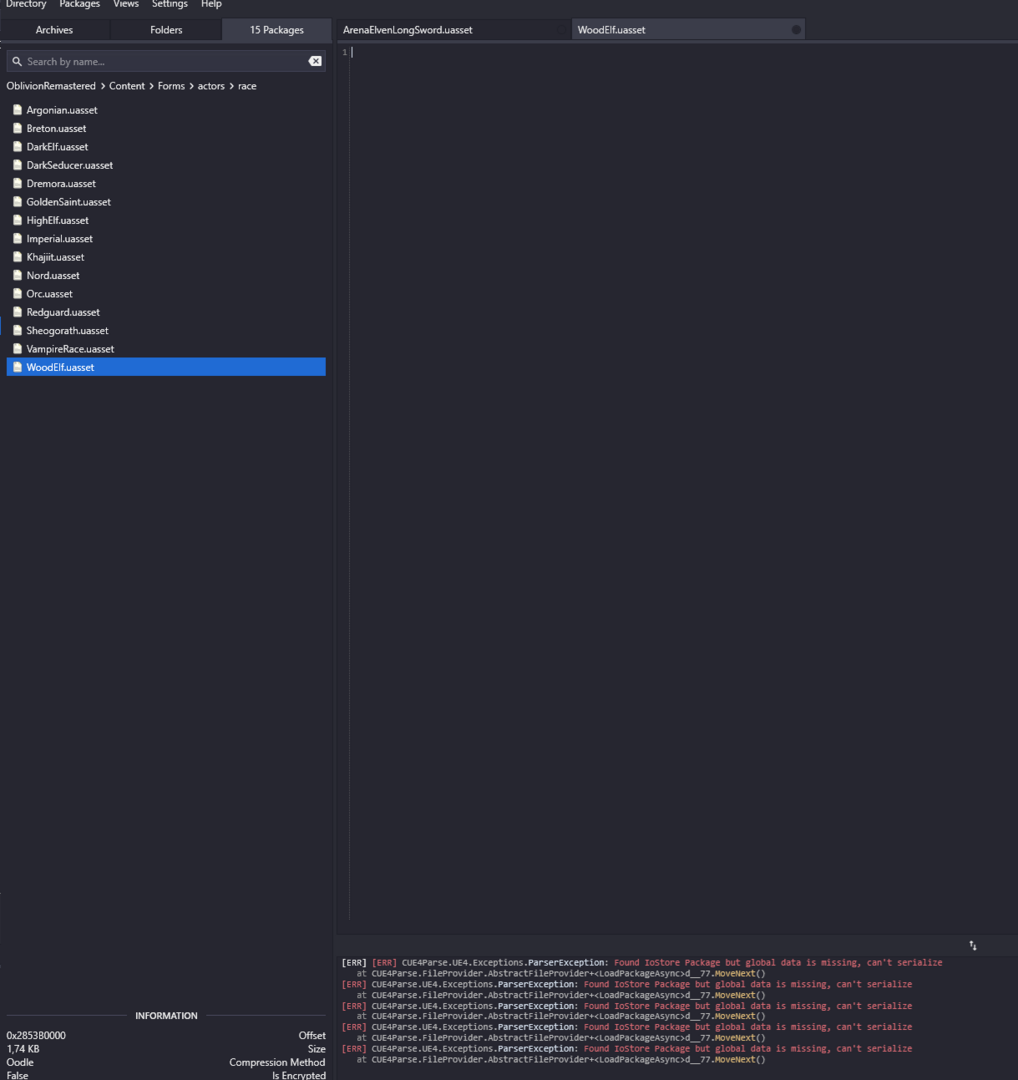Go to race in the breadcrumb
1018x1080 pixels.
click(247, 86)
